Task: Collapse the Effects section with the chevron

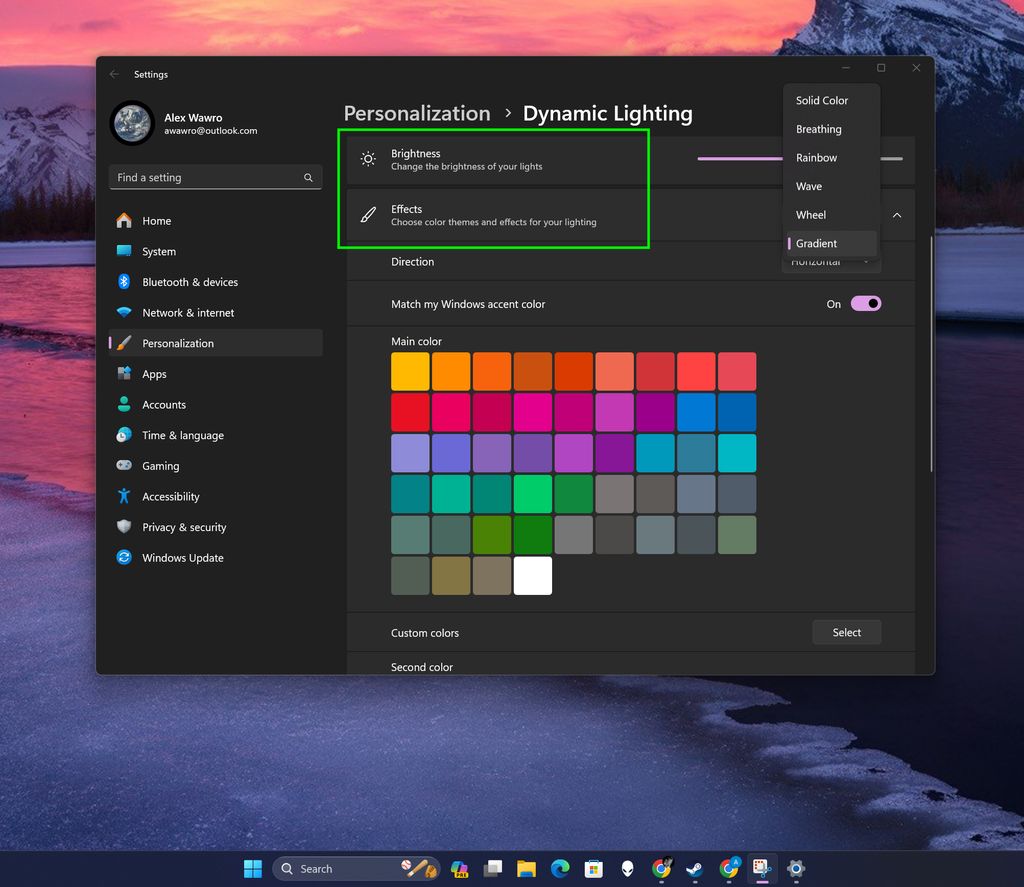Action: 897,215
